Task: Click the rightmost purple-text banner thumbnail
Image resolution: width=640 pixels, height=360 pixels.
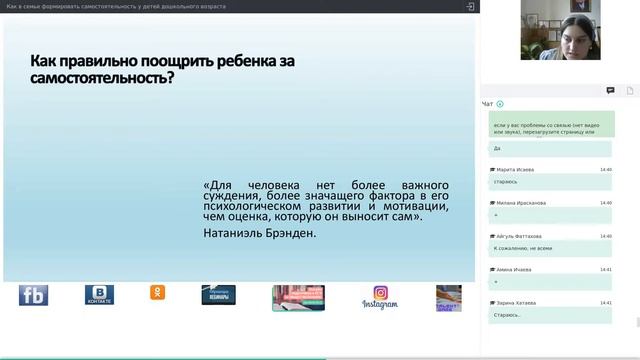Action: pyautogui.click(x=449, y=298)
